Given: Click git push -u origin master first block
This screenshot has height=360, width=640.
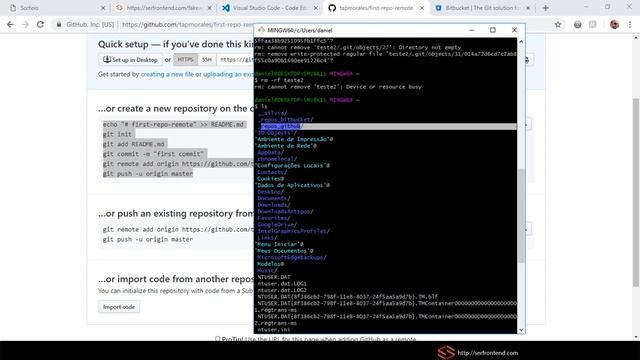Looking at the screenshot, I should click(148, 173).
